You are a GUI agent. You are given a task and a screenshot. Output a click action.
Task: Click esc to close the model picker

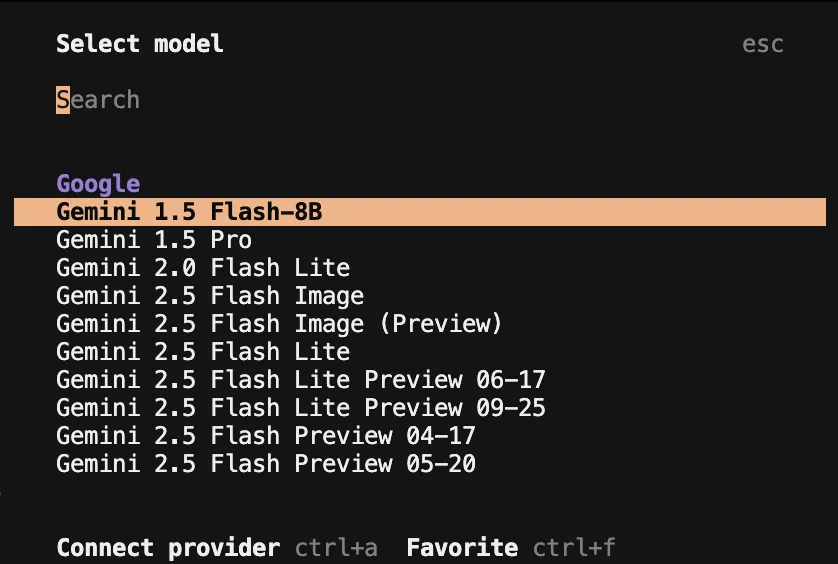[x=763, y=44]
